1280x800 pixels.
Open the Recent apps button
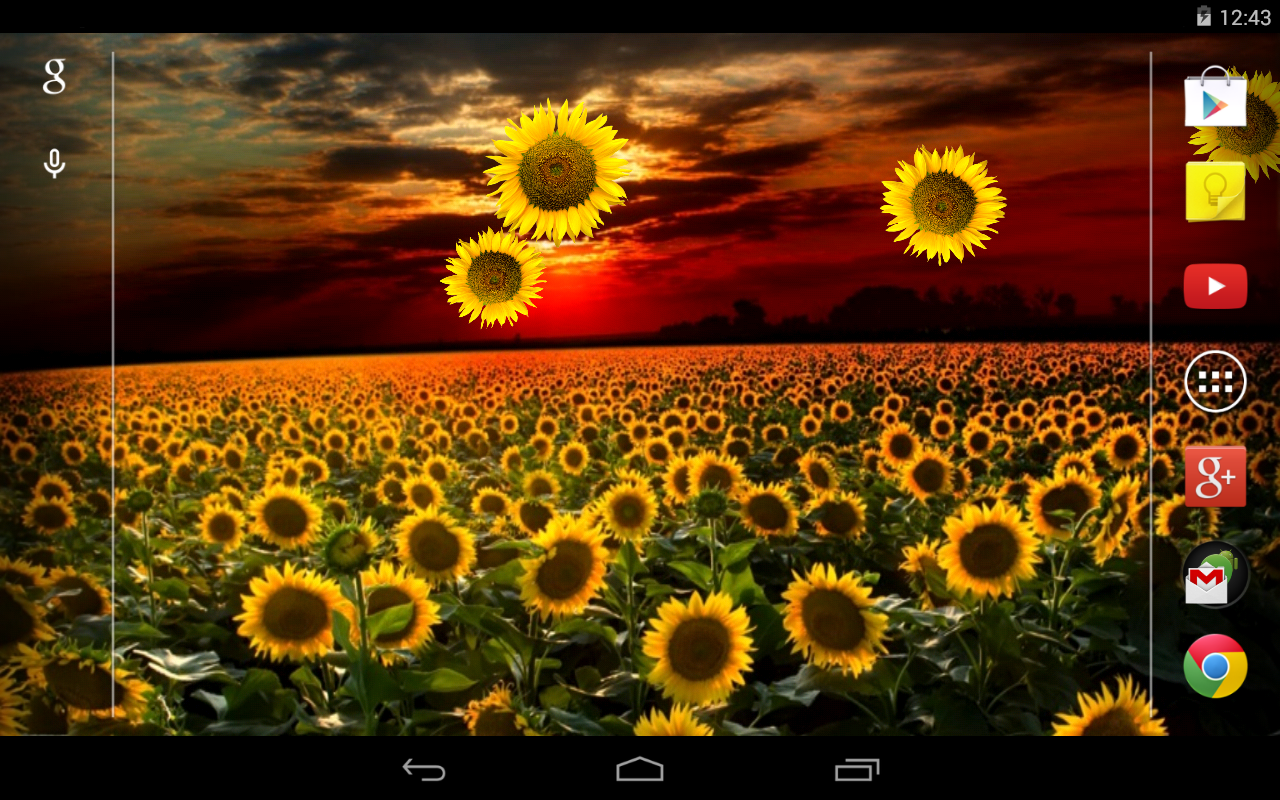coord(857,769)
